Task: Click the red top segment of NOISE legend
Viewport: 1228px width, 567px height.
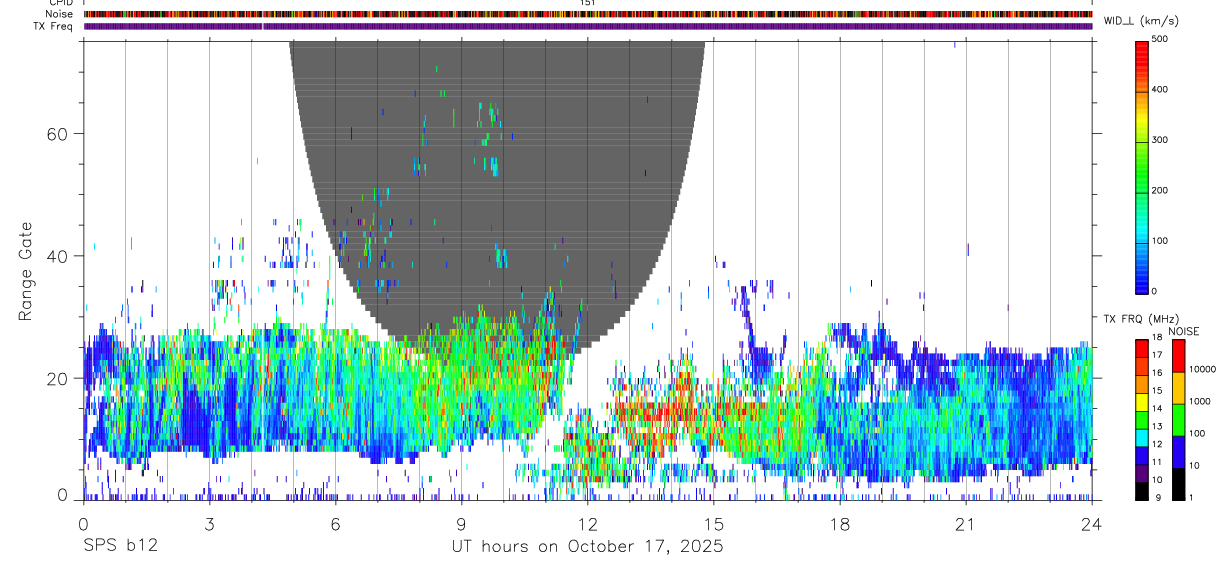Action: pyautogui.click(x=1178, y=356)
